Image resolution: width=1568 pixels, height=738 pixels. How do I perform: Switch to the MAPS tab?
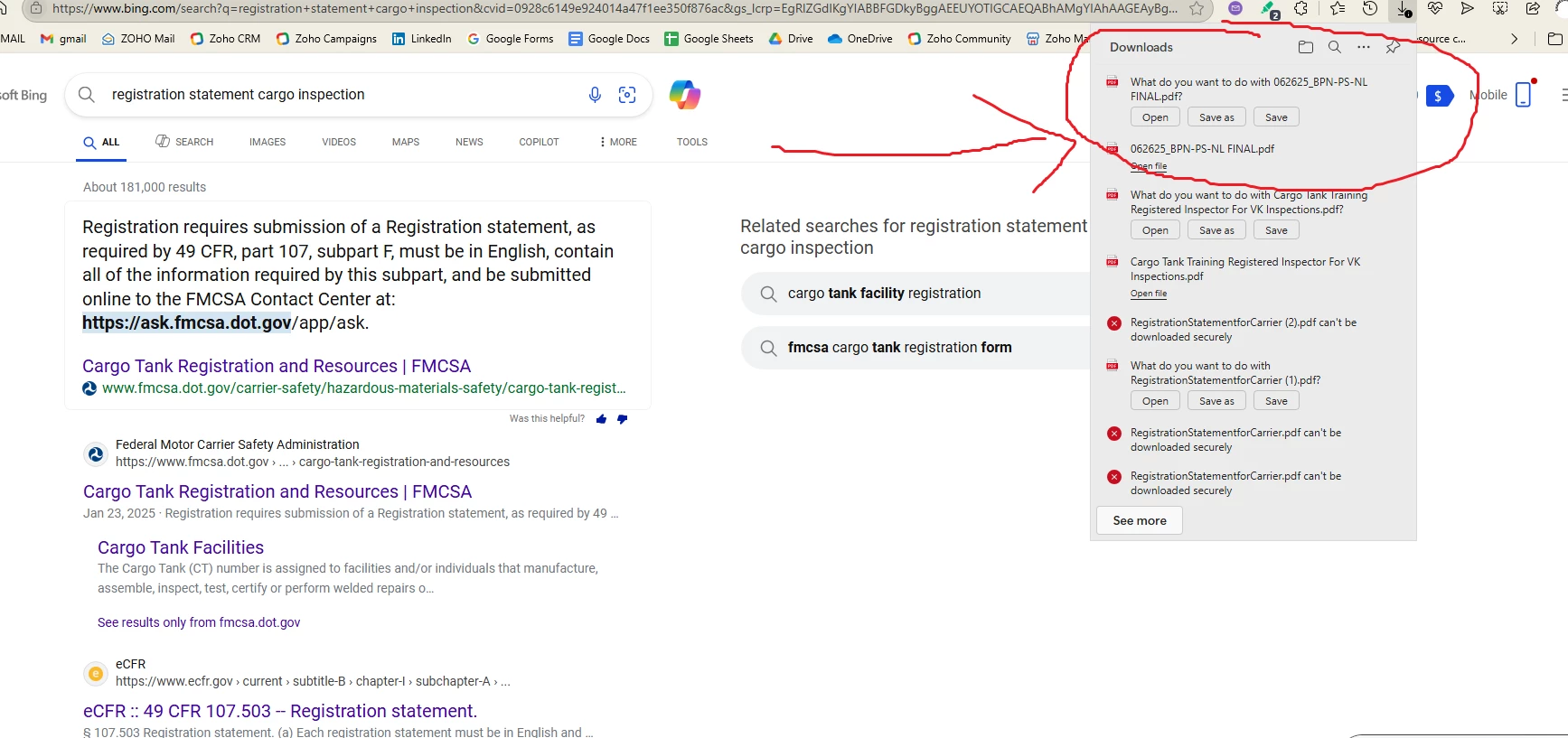click(406, 142)
